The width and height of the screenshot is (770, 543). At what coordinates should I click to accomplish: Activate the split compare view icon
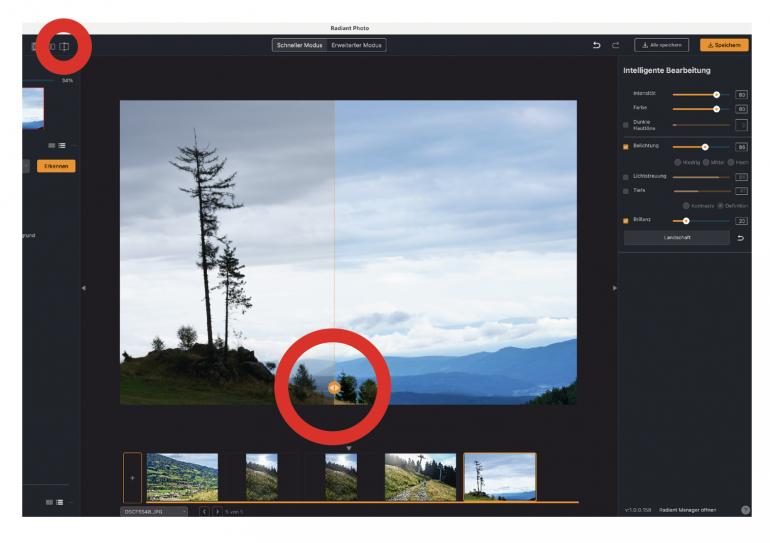(64, 47)
